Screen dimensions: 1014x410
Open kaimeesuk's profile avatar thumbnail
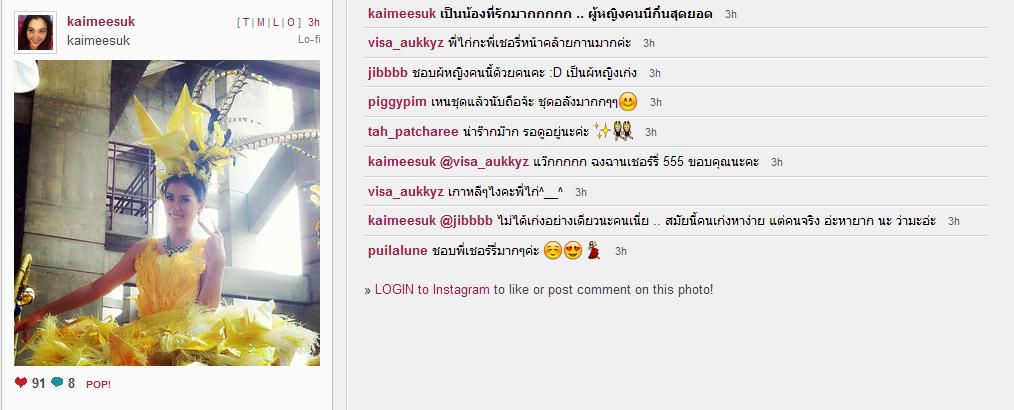[36, 32]
